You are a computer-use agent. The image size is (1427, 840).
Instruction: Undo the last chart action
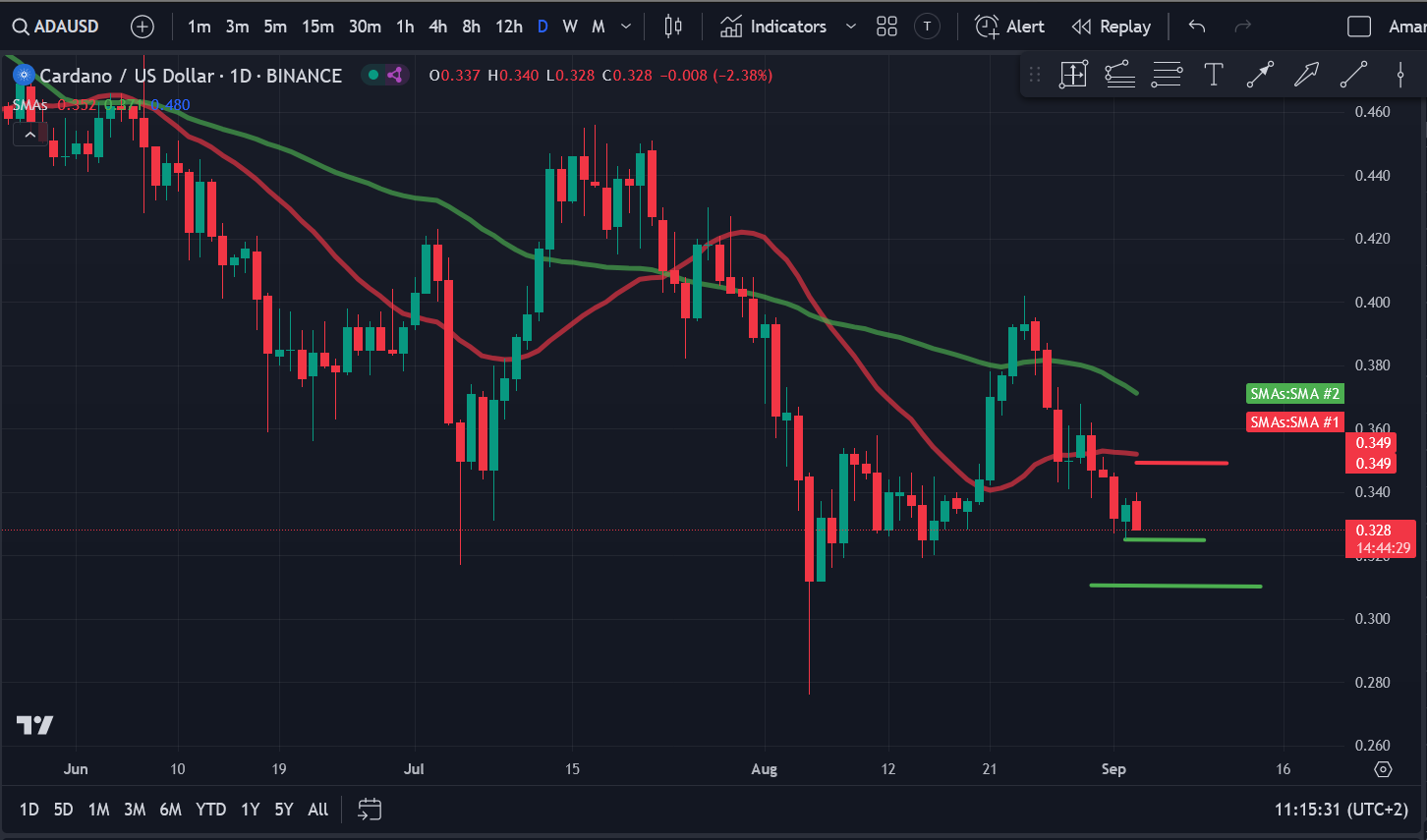tap(1196, 27)
